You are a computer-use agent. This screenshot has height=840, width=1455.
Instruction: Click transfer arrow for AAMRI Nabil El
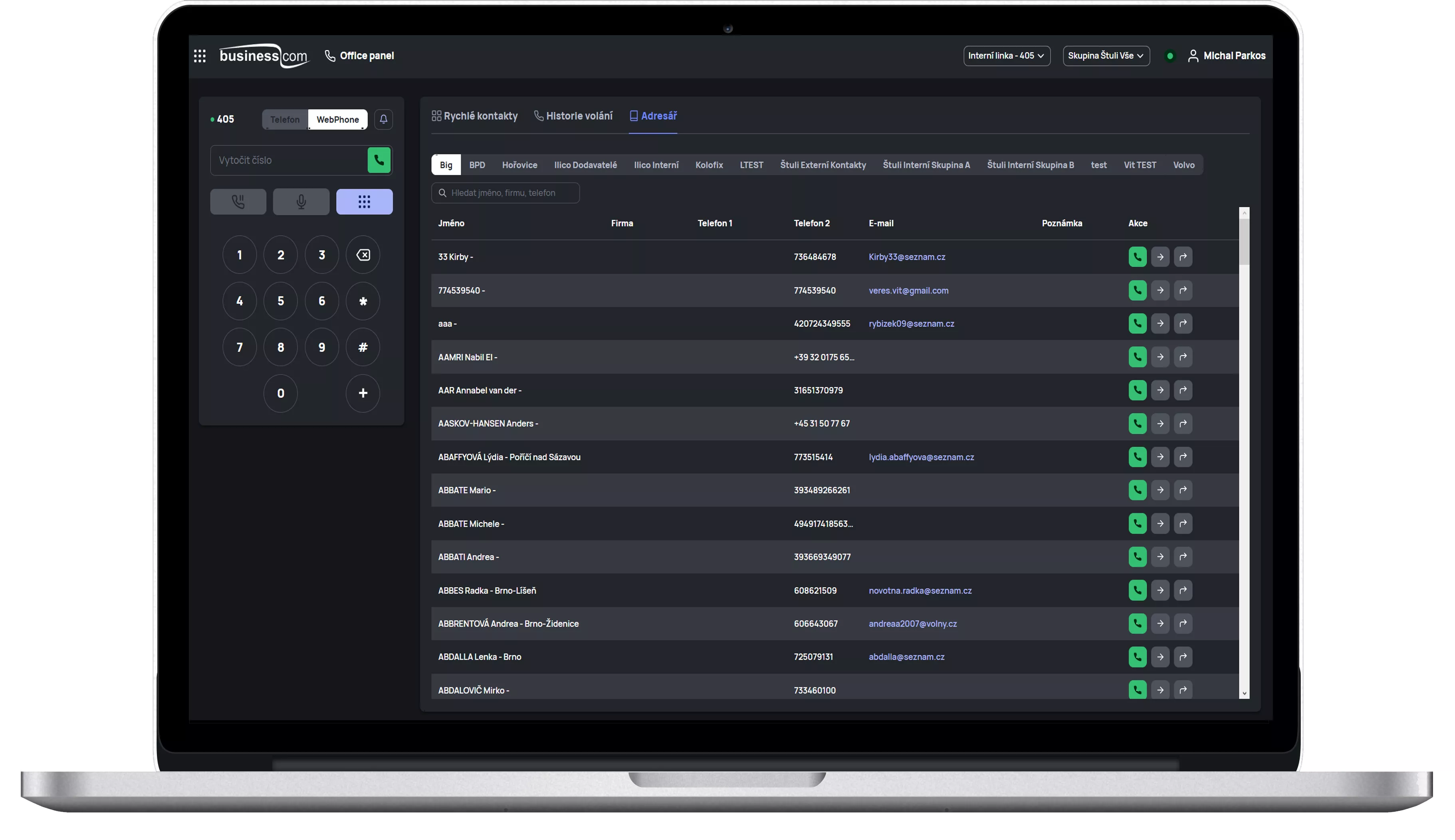(1160, 357)
